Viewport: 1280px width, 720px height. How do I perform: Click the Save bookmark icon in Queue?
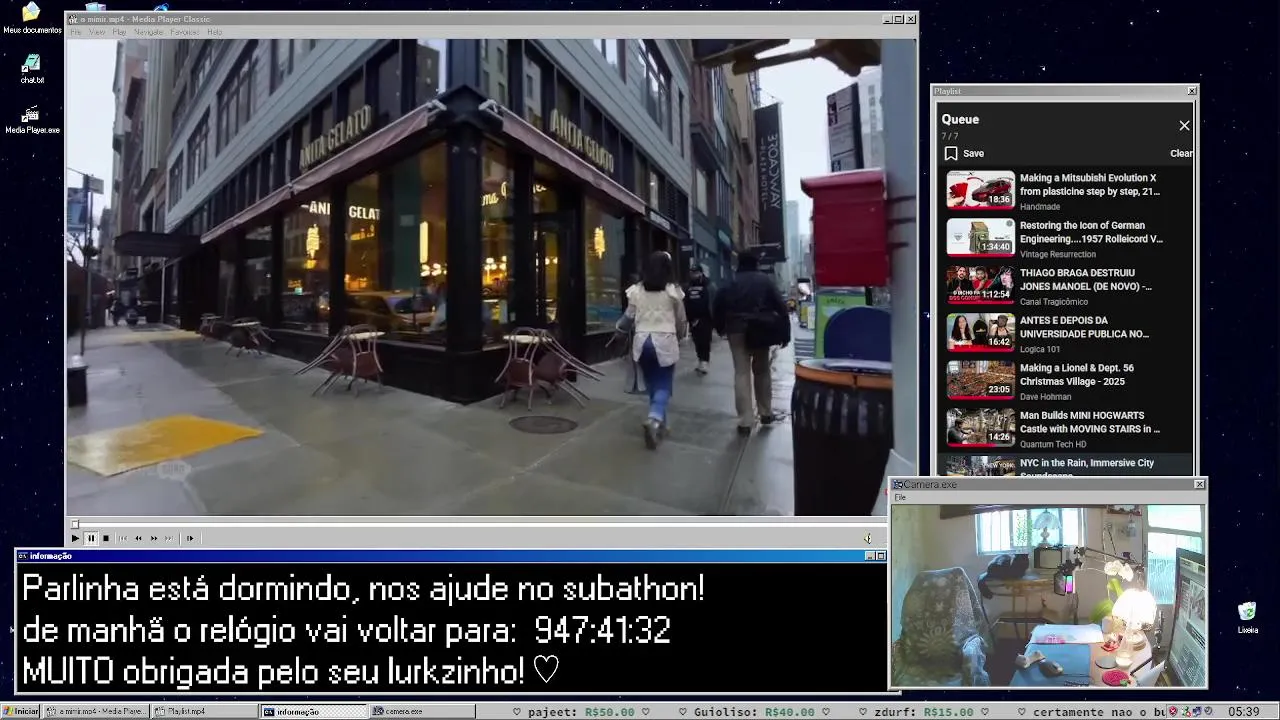[x=951, y=154]
